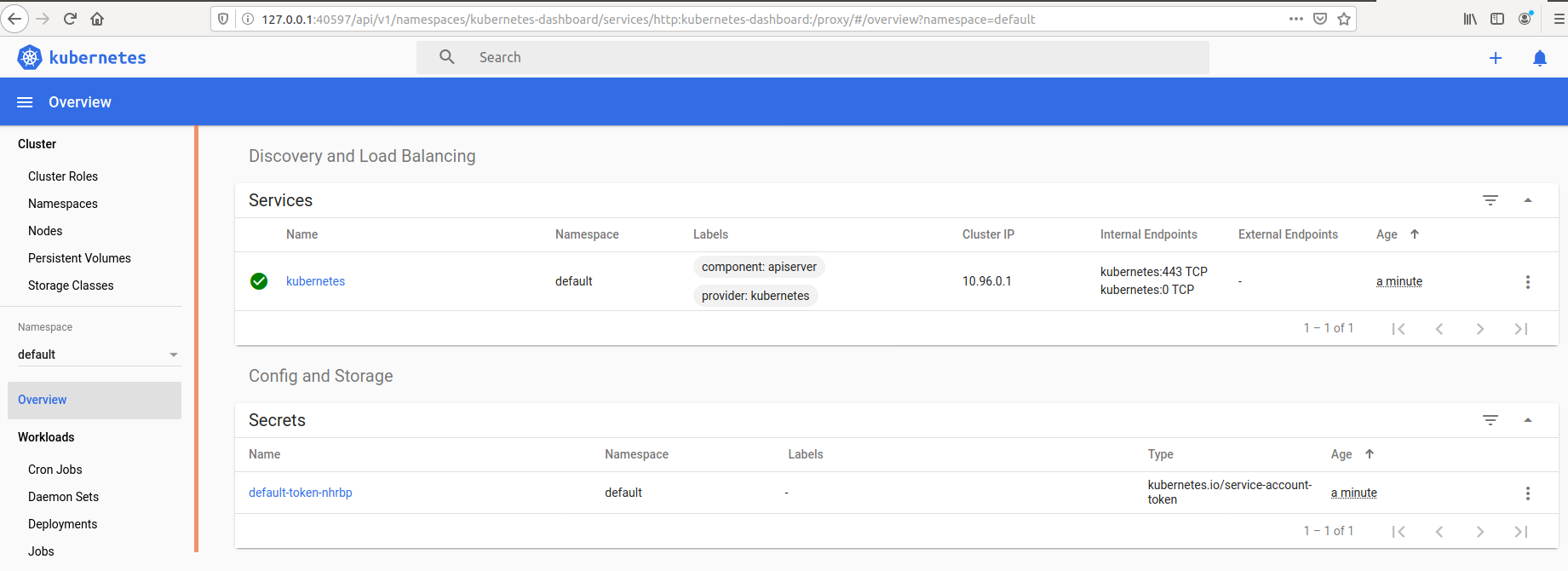The height and width of the screenshot is (571, 1568).
Task: Go to the previous page of Services
Action: (1439, 329)
